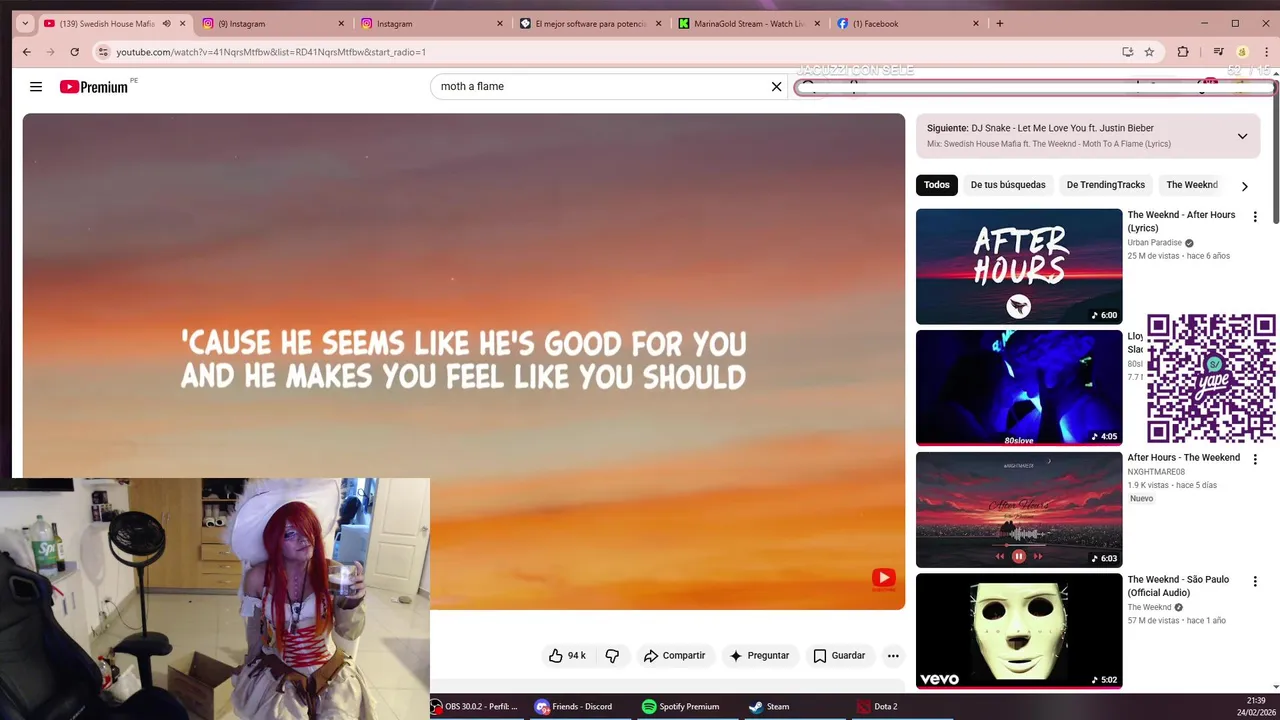Switch to the second Instagram tab
Viewport: 1280px width, 720px height.
[430, 23]
